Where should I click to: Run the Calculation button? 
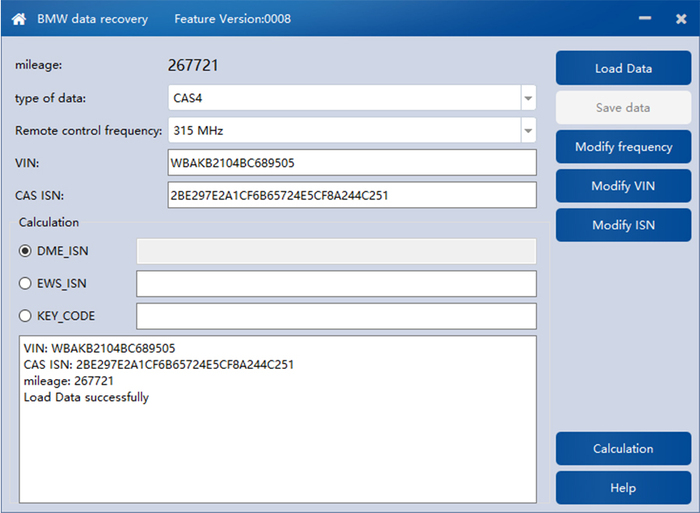(x=623, y=449)
